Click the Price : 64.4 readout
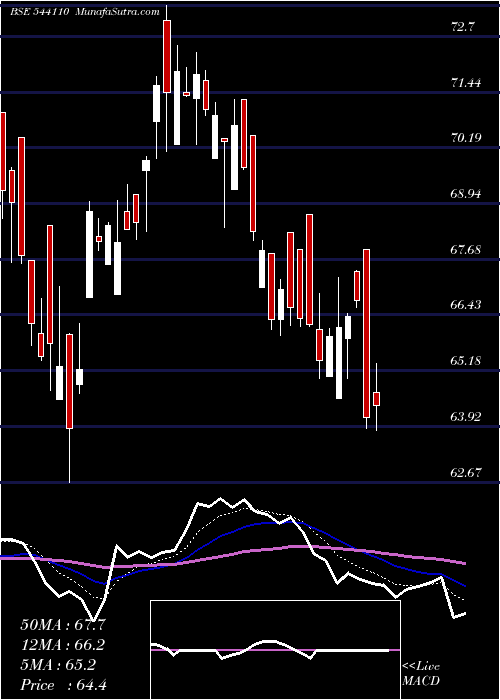500x700 pixels. point(63,685)
